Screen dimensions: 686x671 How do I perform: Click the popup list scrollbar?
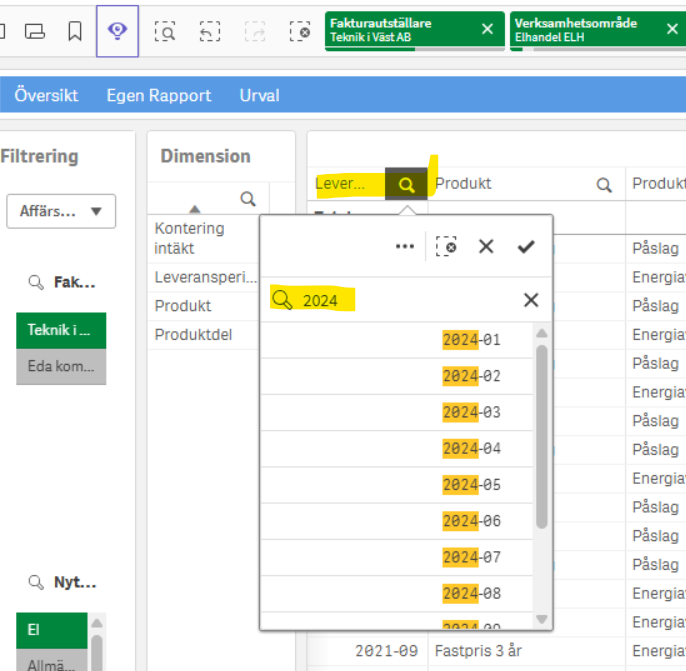(542, 435)
